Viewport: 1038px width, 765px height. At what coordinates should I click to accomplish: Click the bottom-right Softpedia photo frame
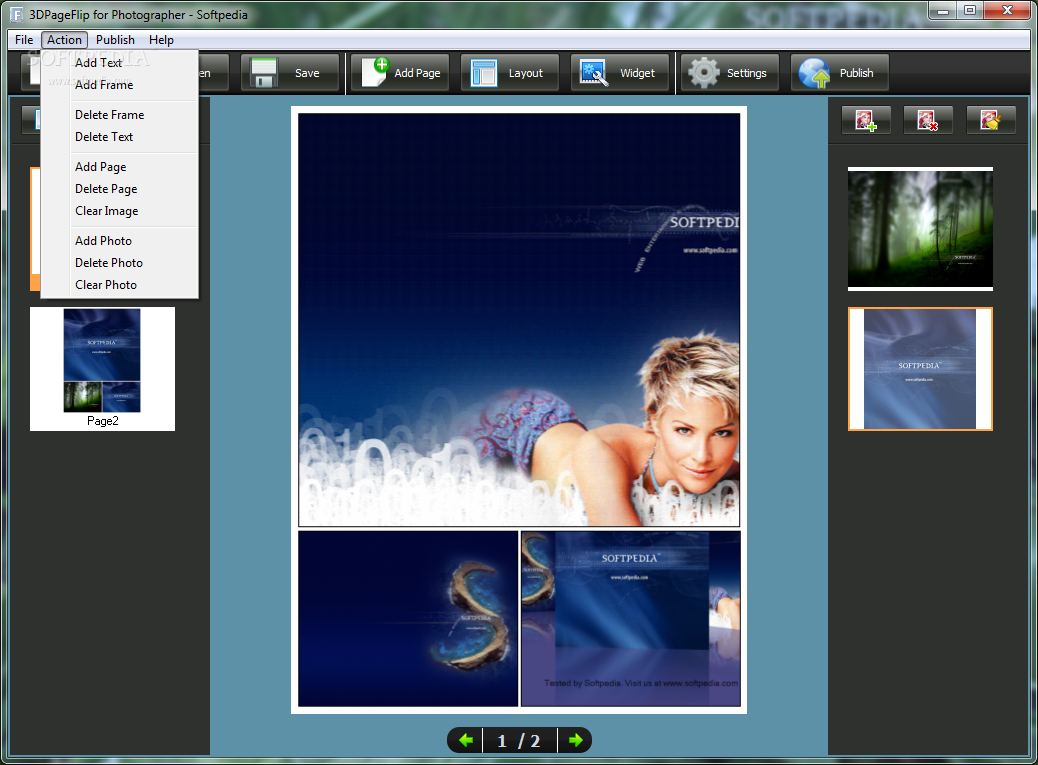click(x=631, y=619)
